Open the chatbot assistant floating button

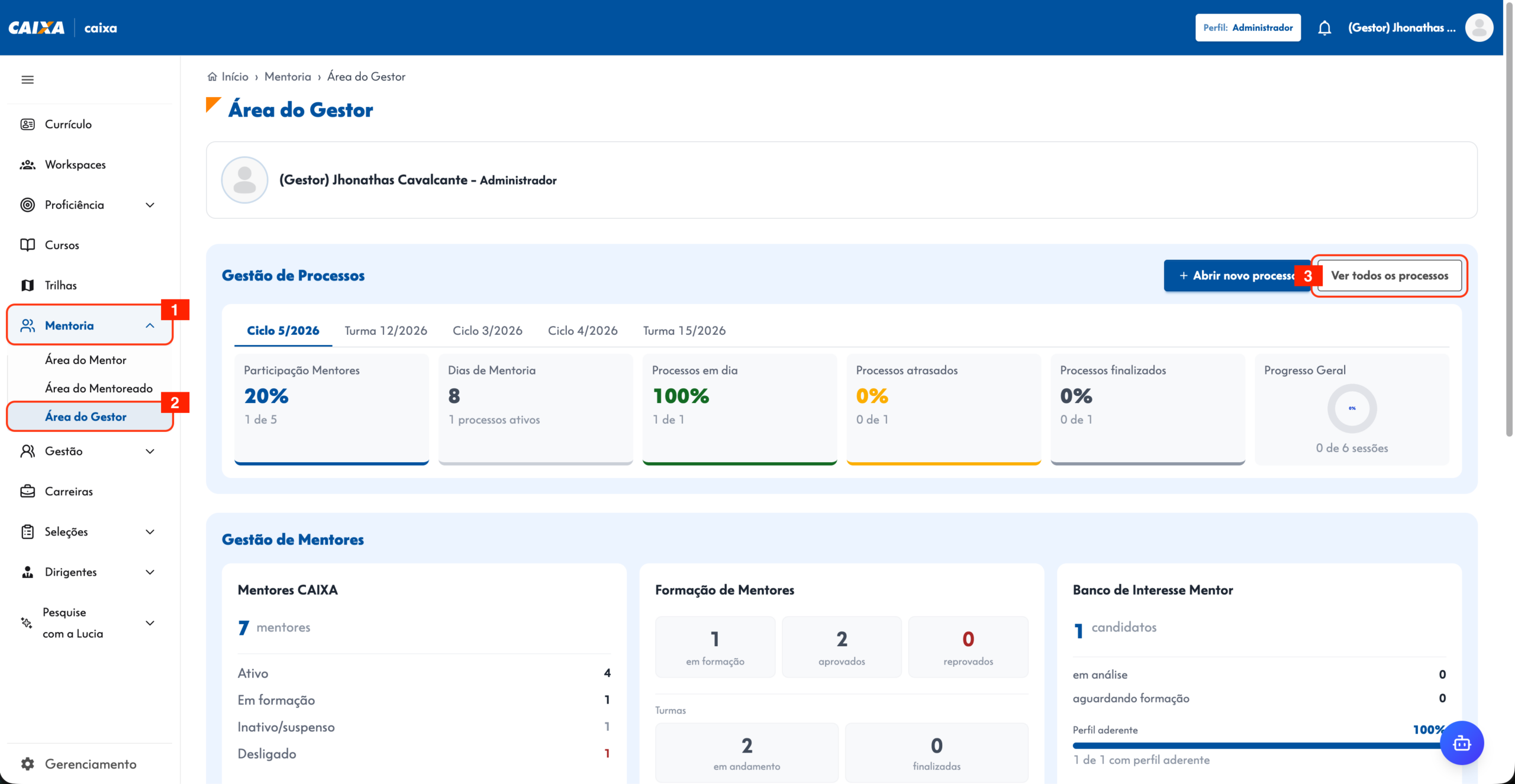1462,743
